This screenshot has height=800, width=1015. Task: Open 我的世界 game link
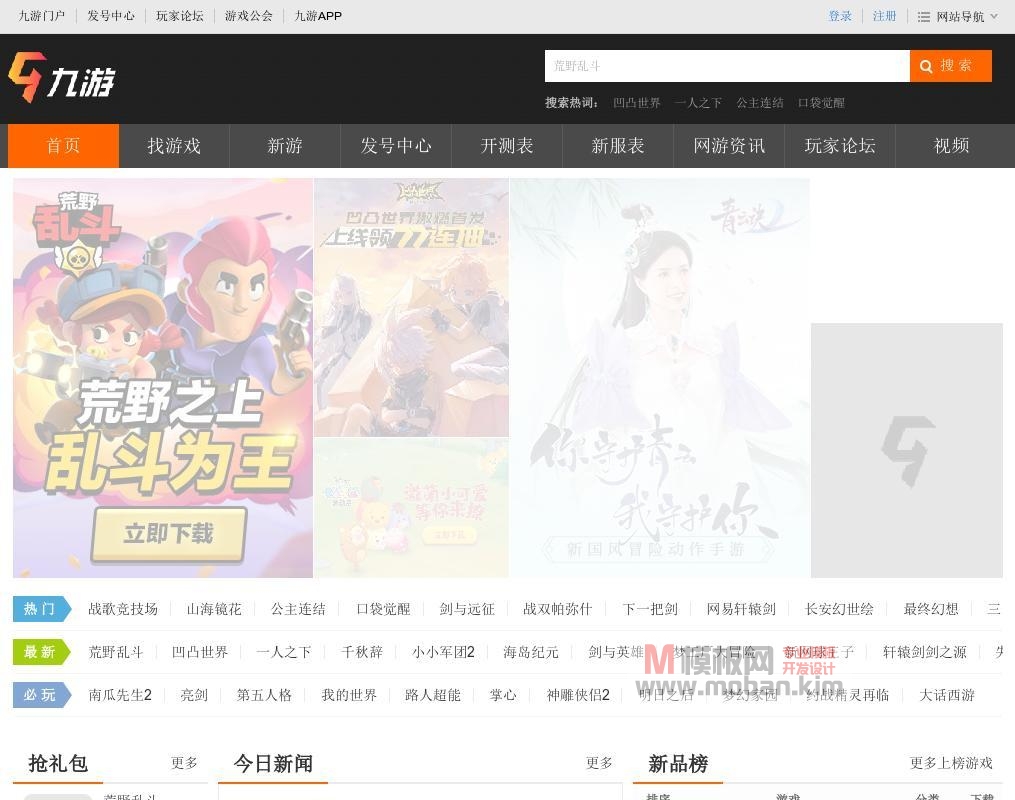tap(349, 695)
